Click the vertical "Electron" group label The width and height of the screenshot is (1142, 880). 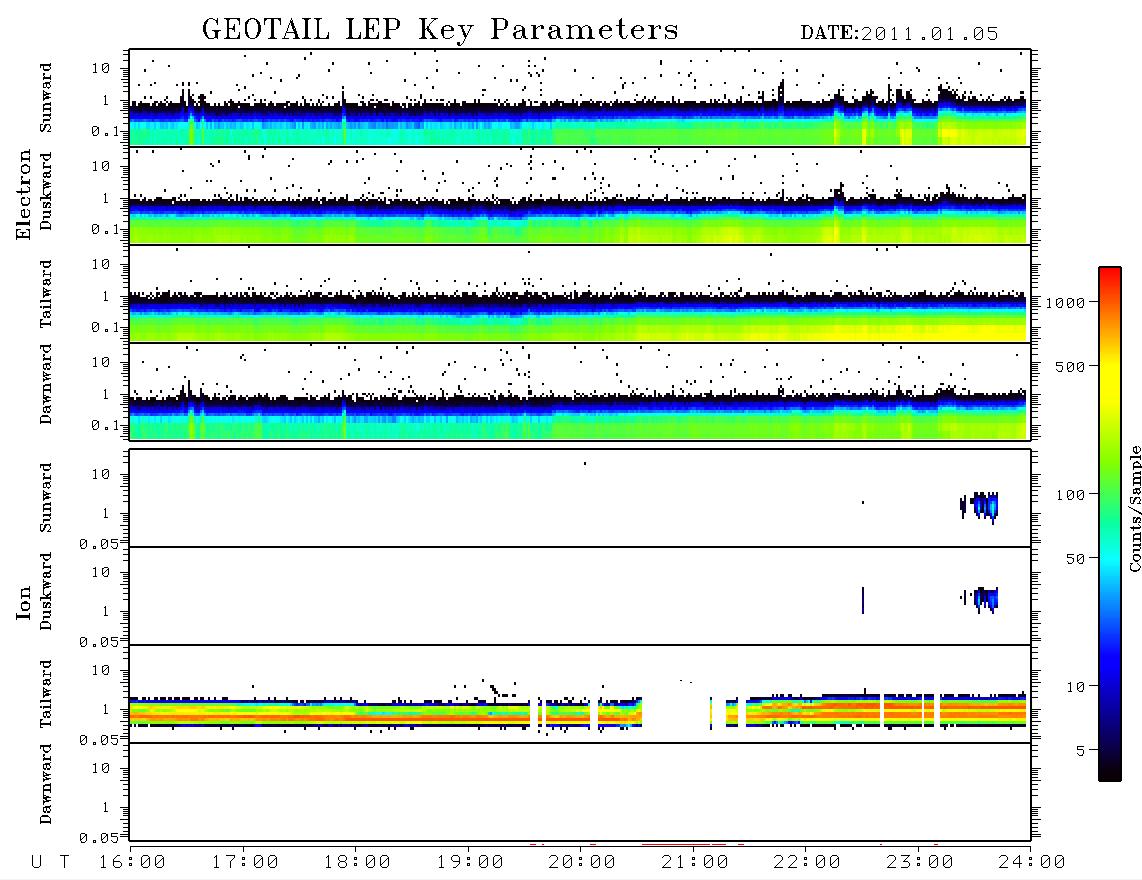click(24, 194)
